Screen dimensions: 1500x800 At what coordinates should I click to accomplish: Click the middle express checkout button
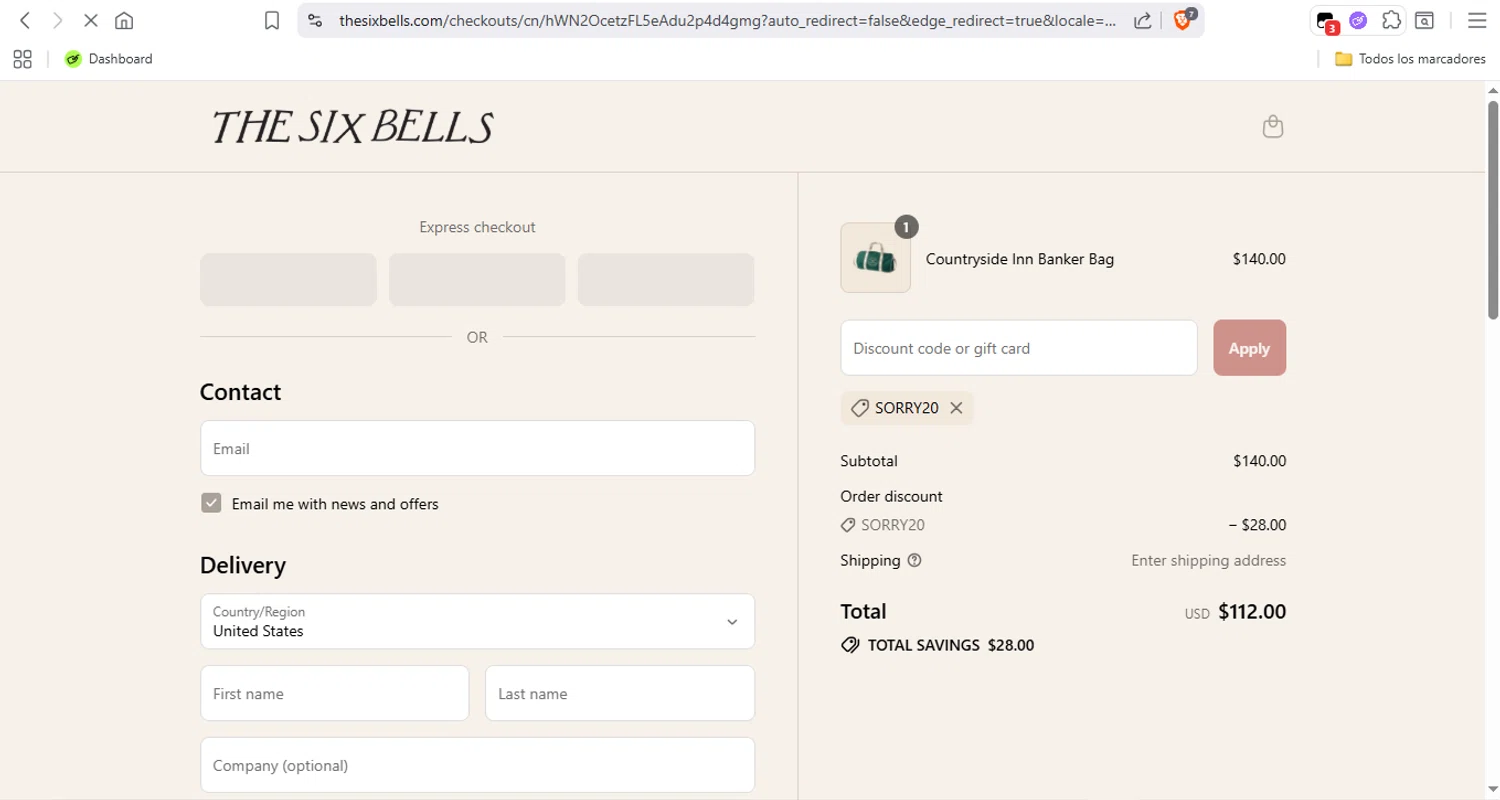(477, 279)
